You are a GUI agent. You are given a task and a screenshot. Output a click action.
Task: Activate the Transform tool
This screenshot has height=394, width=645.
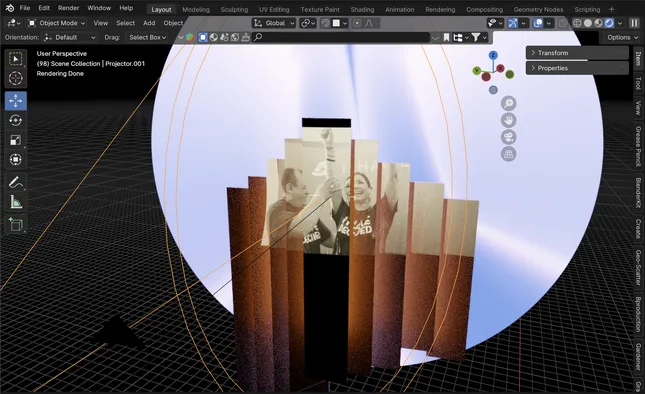pos(16,159)
